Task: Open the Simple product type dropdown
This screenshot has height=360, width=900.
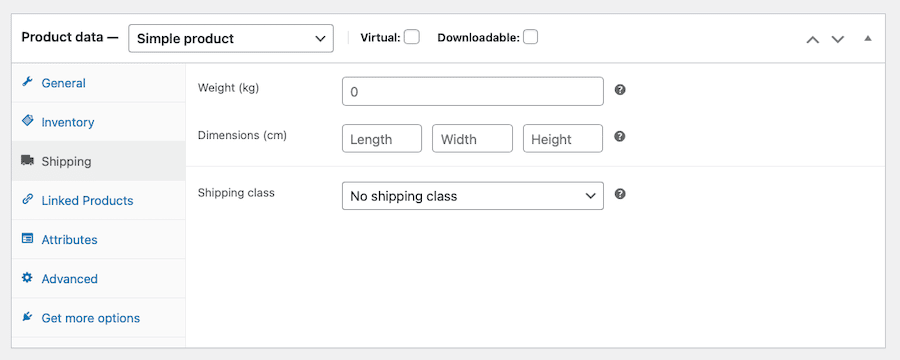Action: (x=231, y=38)
